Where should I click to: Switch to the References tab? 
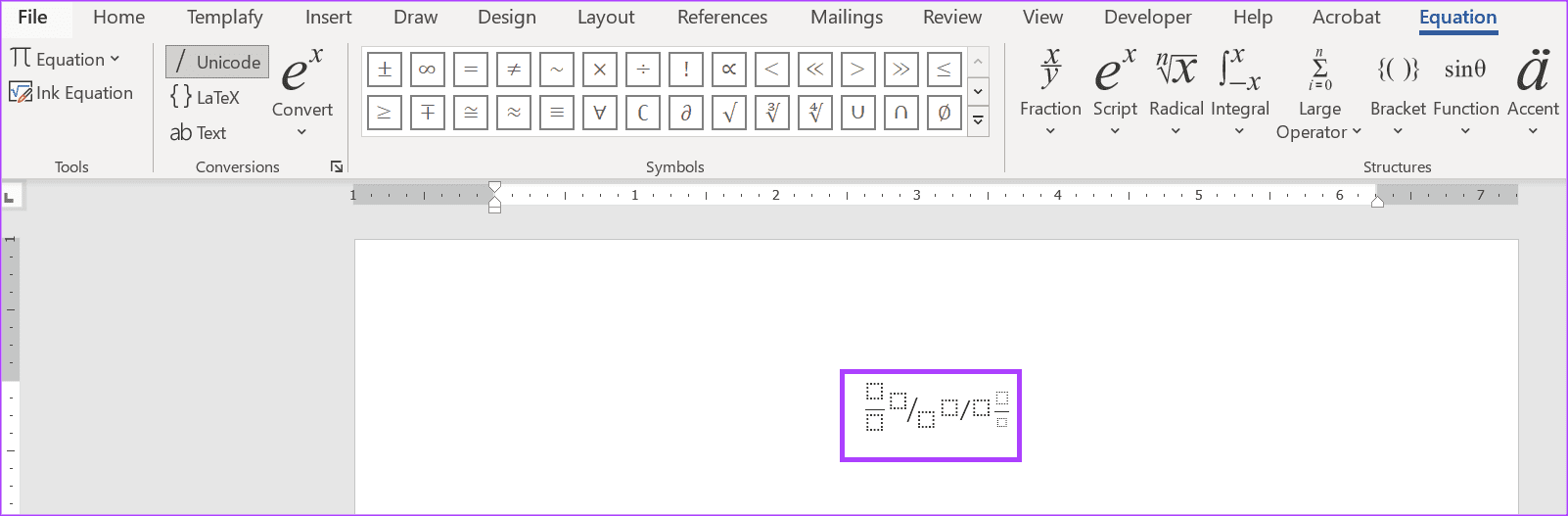[x=722, y=17]
